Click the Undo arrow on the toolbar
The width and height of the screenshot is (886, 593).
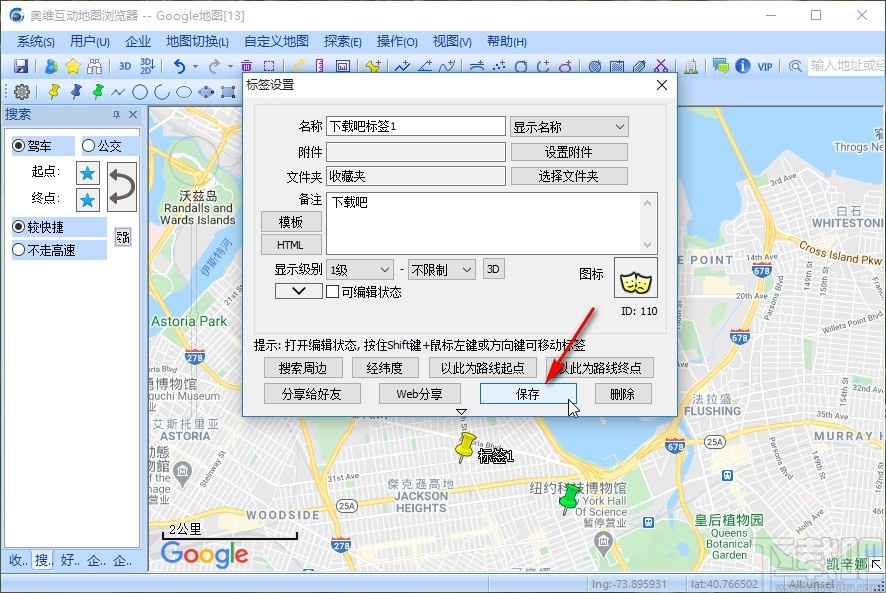pos(177,66)
